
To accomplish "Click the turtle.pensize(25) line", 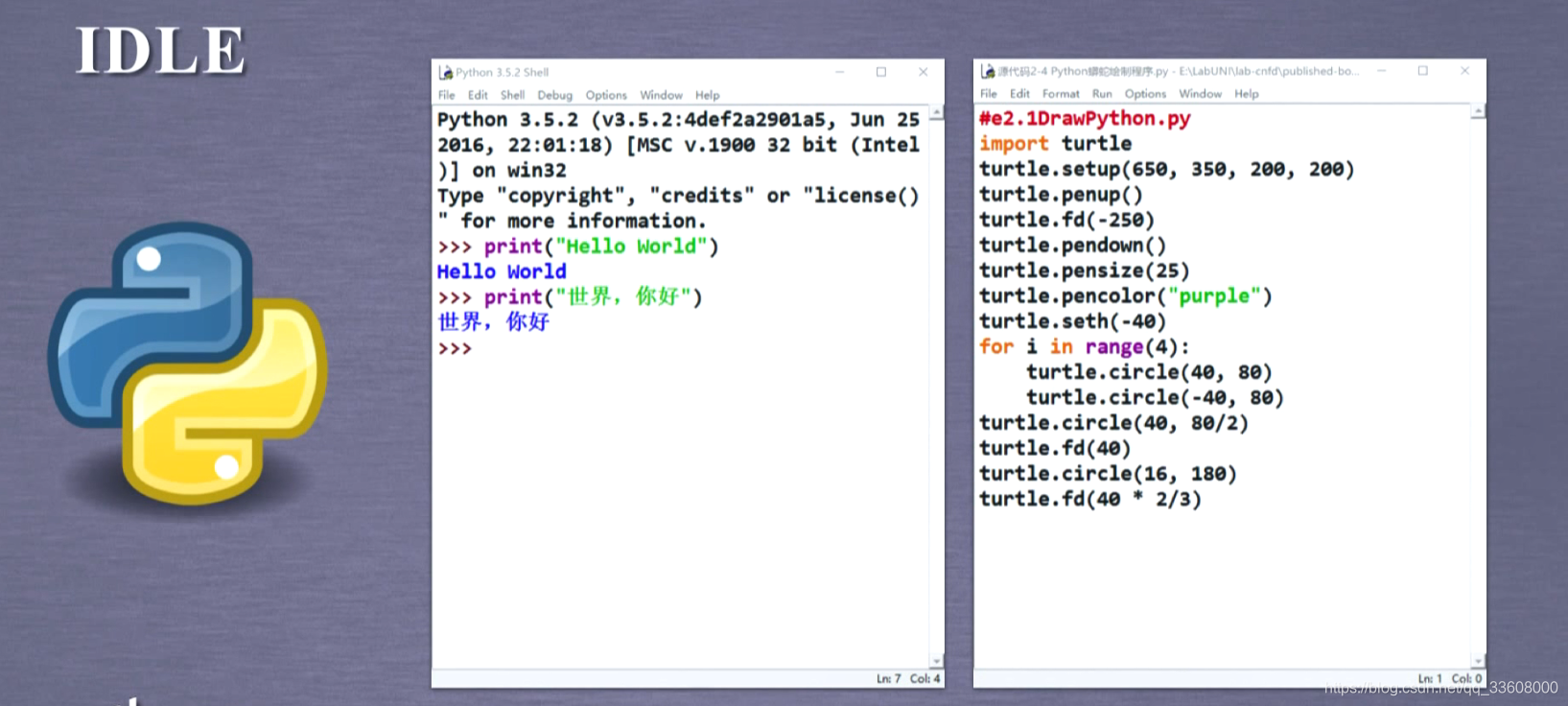I will [1084, 271].
